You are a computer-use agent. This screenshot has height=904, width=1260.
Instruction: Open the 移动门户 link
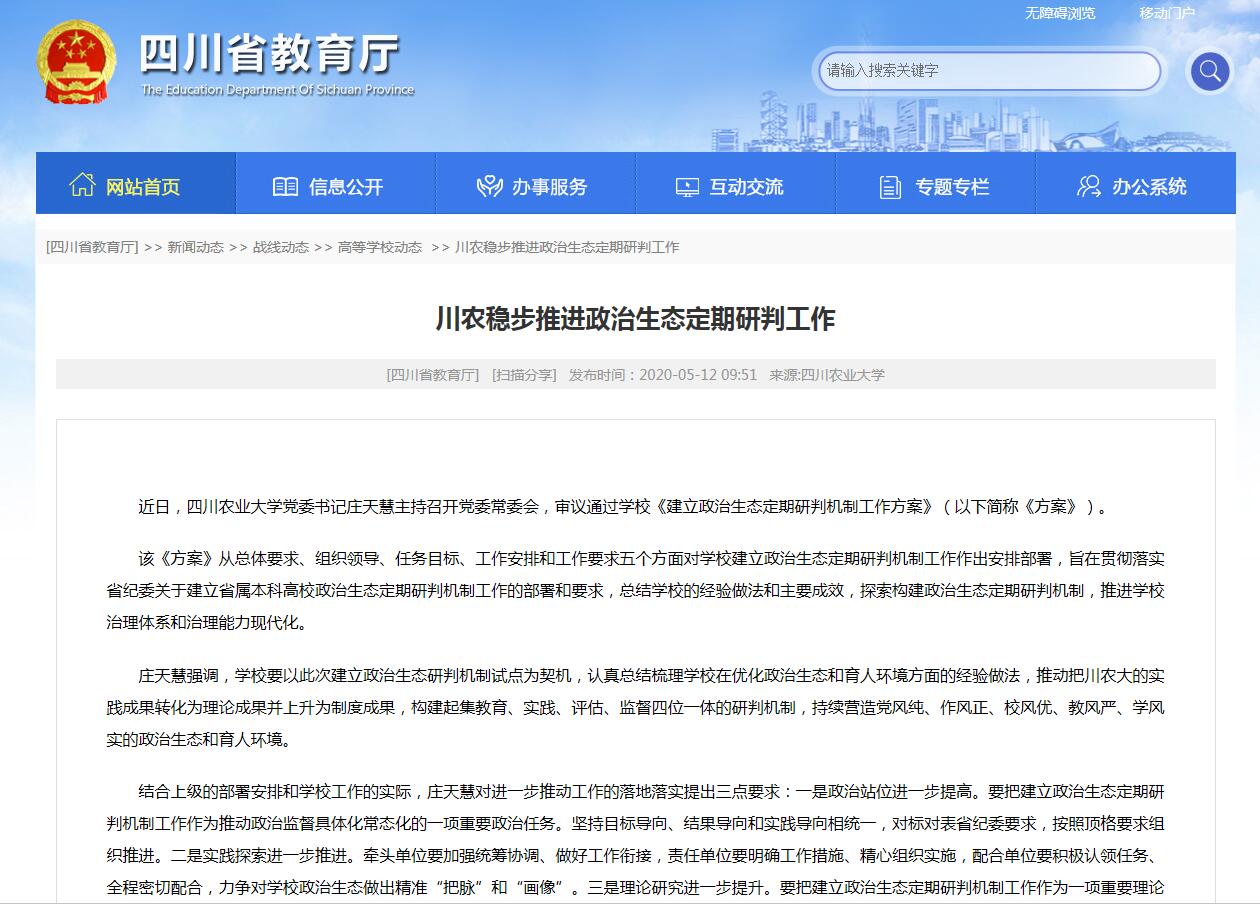[x=1167, y=13]
